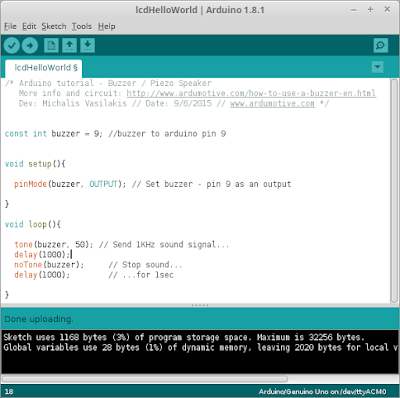Open the Sketch menu
Image resolution: width=400 pixels, height=398 pixels.
click(54, 26)
